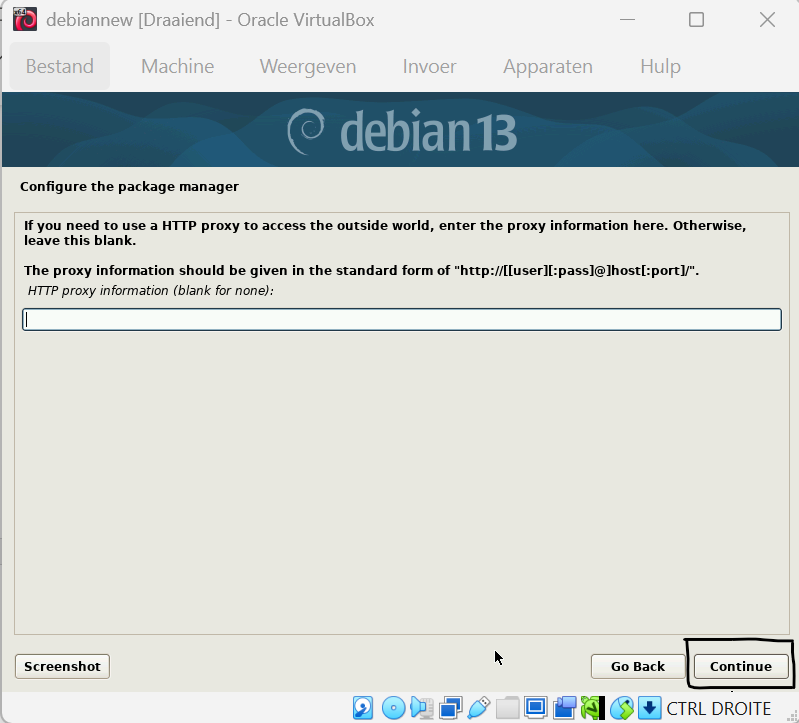Image resolution: width=799 pixels, height=723 pixels.
Task: Click the Go Back button
Action: 638,666
